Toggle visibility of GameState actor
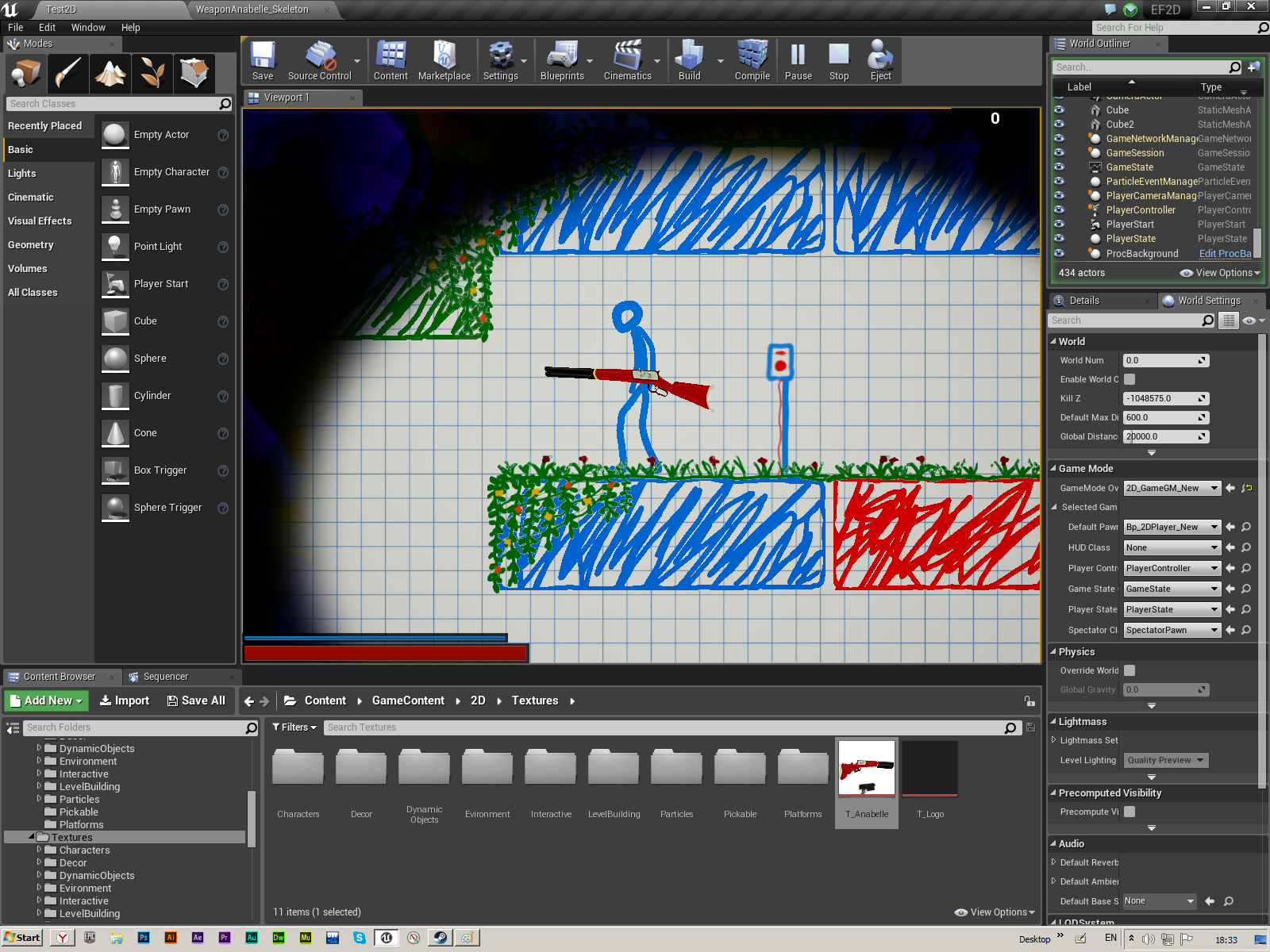 [x=1059, y=167]
